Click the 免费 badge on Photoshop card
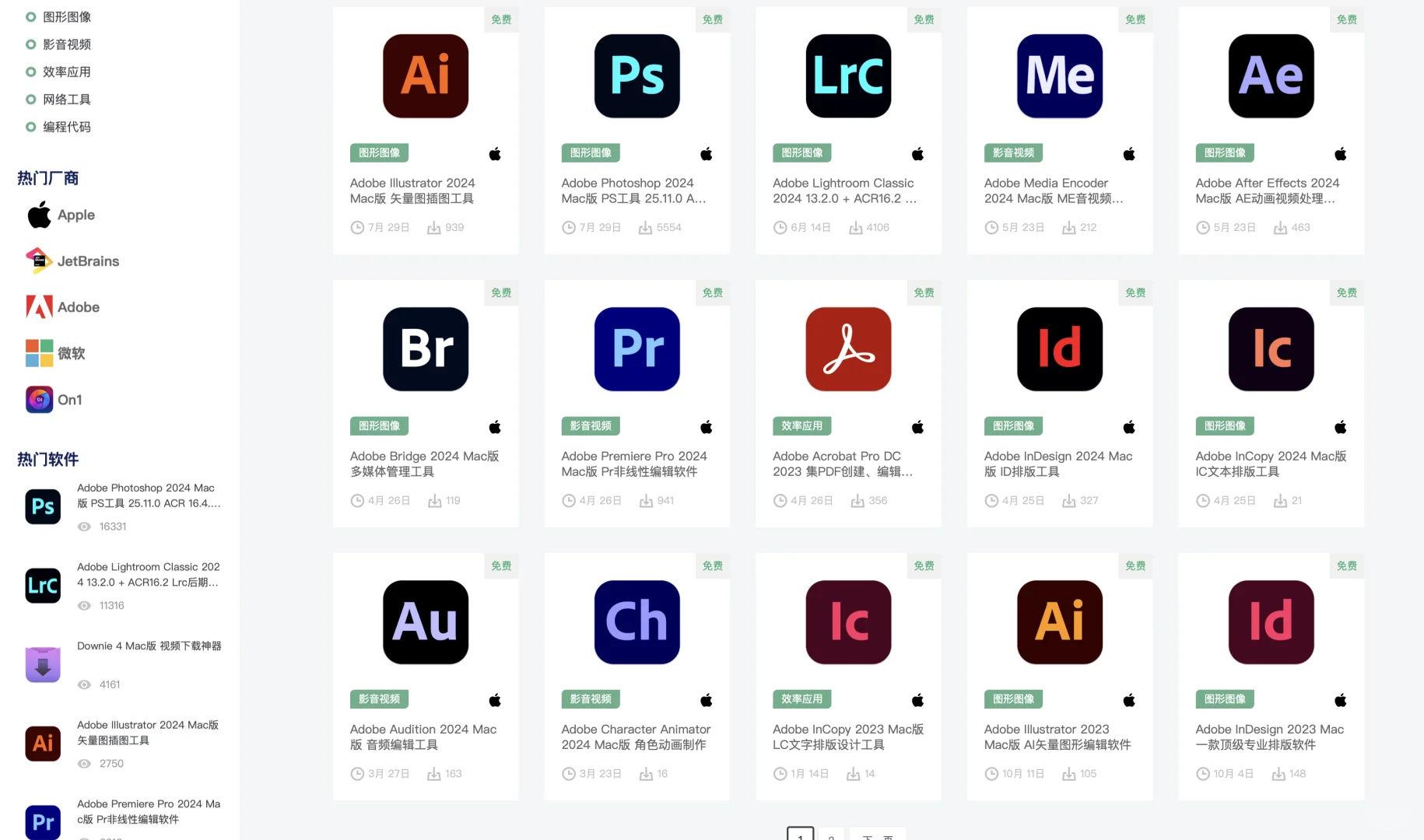The image size is (1424, 840). coord(712,19)
